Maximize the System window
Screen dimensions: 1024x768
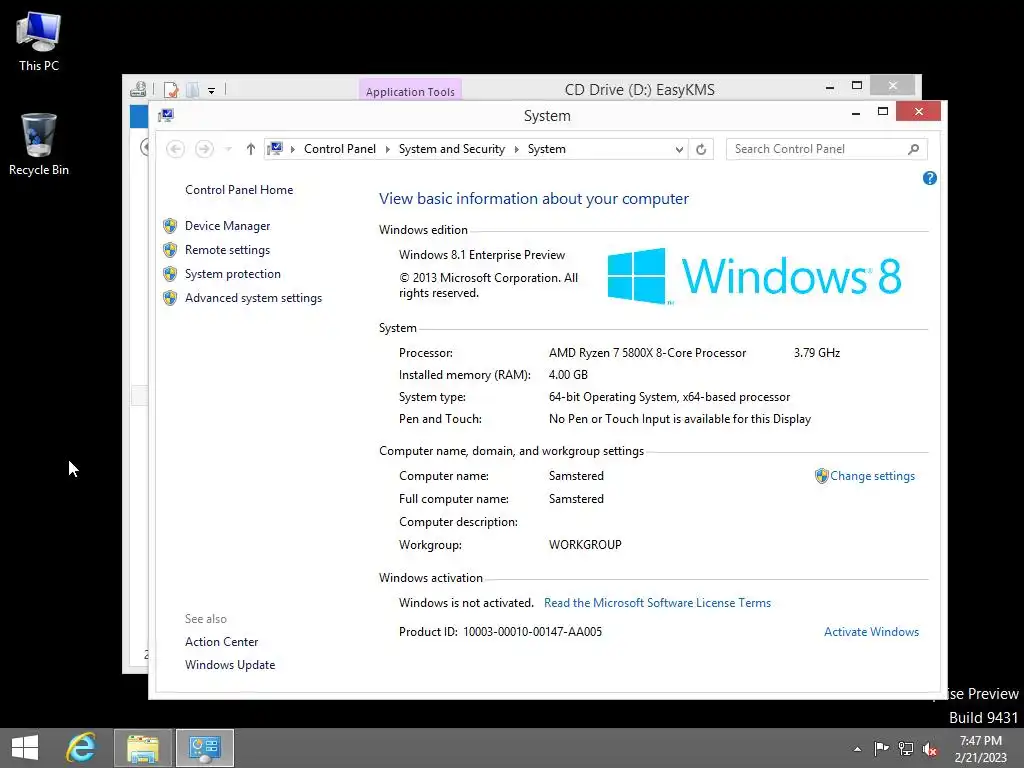[882, 112]
